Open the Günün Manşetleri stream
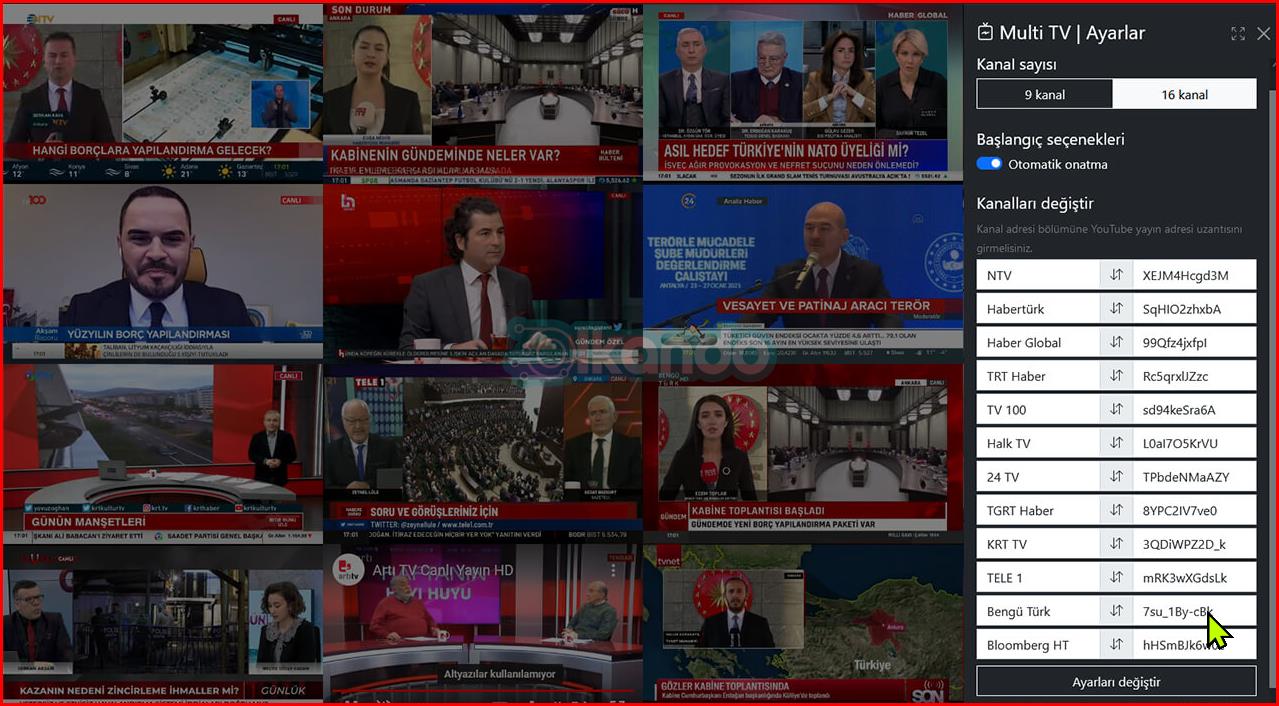Viewport: 1279px width, 706px height. click(x=162, y=452)
